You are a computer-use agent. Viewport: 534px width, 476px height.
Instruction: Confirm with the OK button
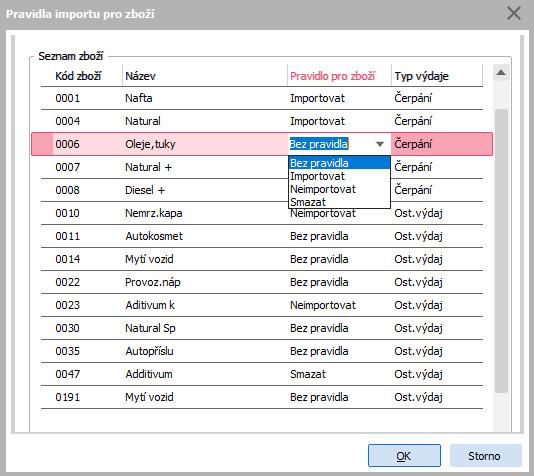[x=404, y=456]
